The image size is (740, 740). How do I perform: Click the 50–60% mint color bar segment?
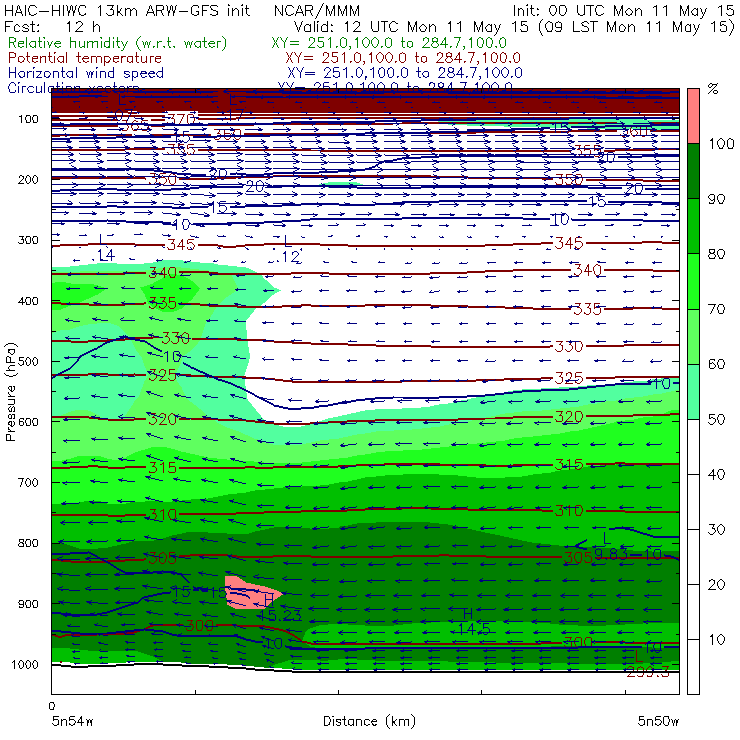pyautogui.click(x=693, y=392)
